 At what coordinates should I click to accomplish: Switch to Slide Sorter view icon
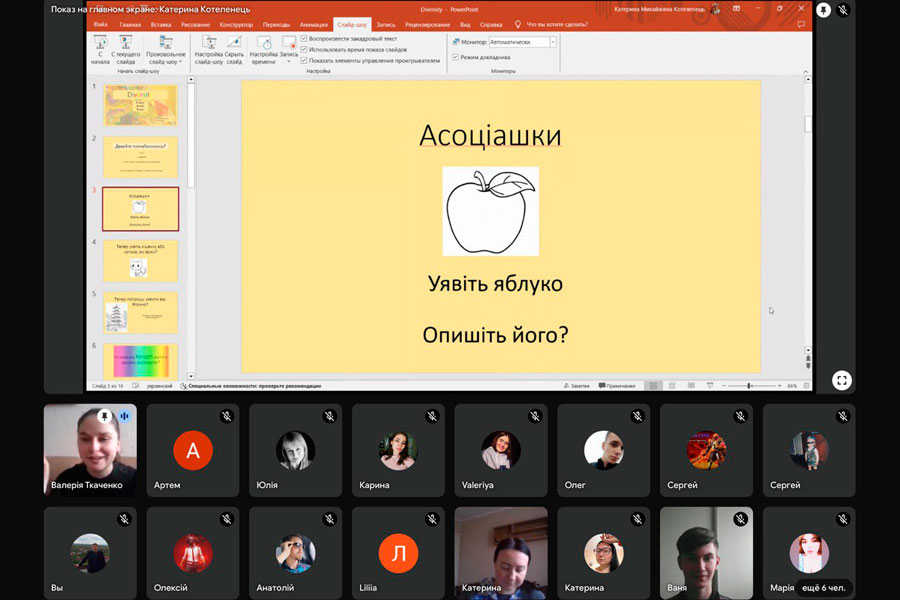(672, 386)
